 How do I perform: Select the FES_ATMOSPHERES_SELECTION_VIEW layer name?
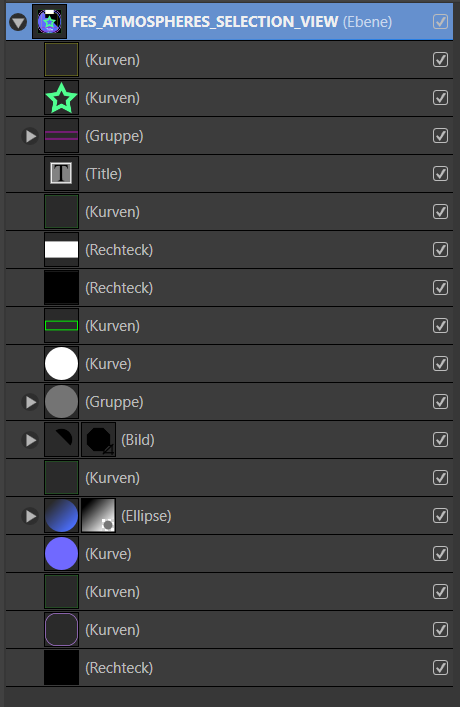click(205, 22)
